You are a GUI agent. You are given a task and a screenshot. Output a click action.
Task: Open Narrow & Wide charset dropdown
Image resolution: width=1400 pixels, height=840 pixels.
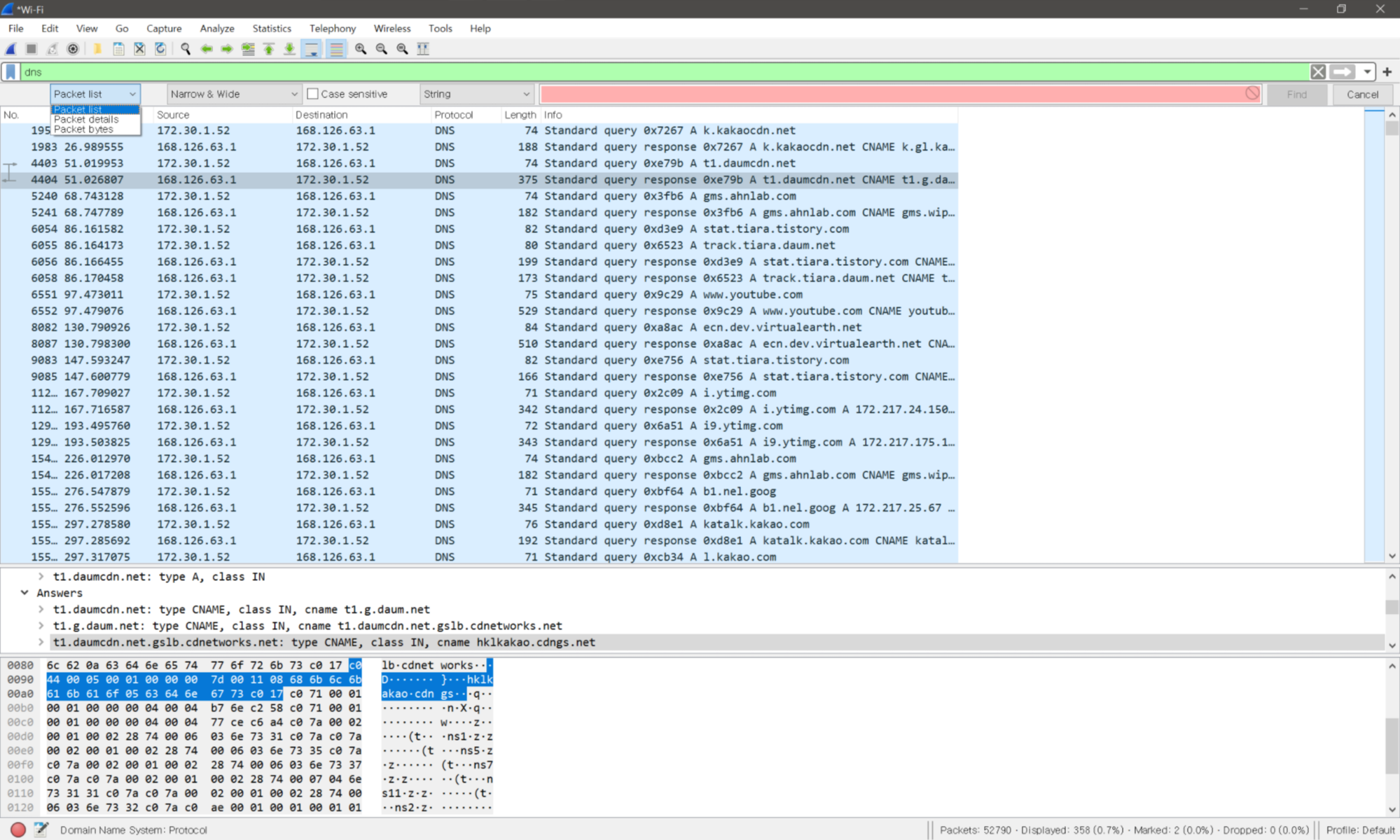tap(234, 94)
